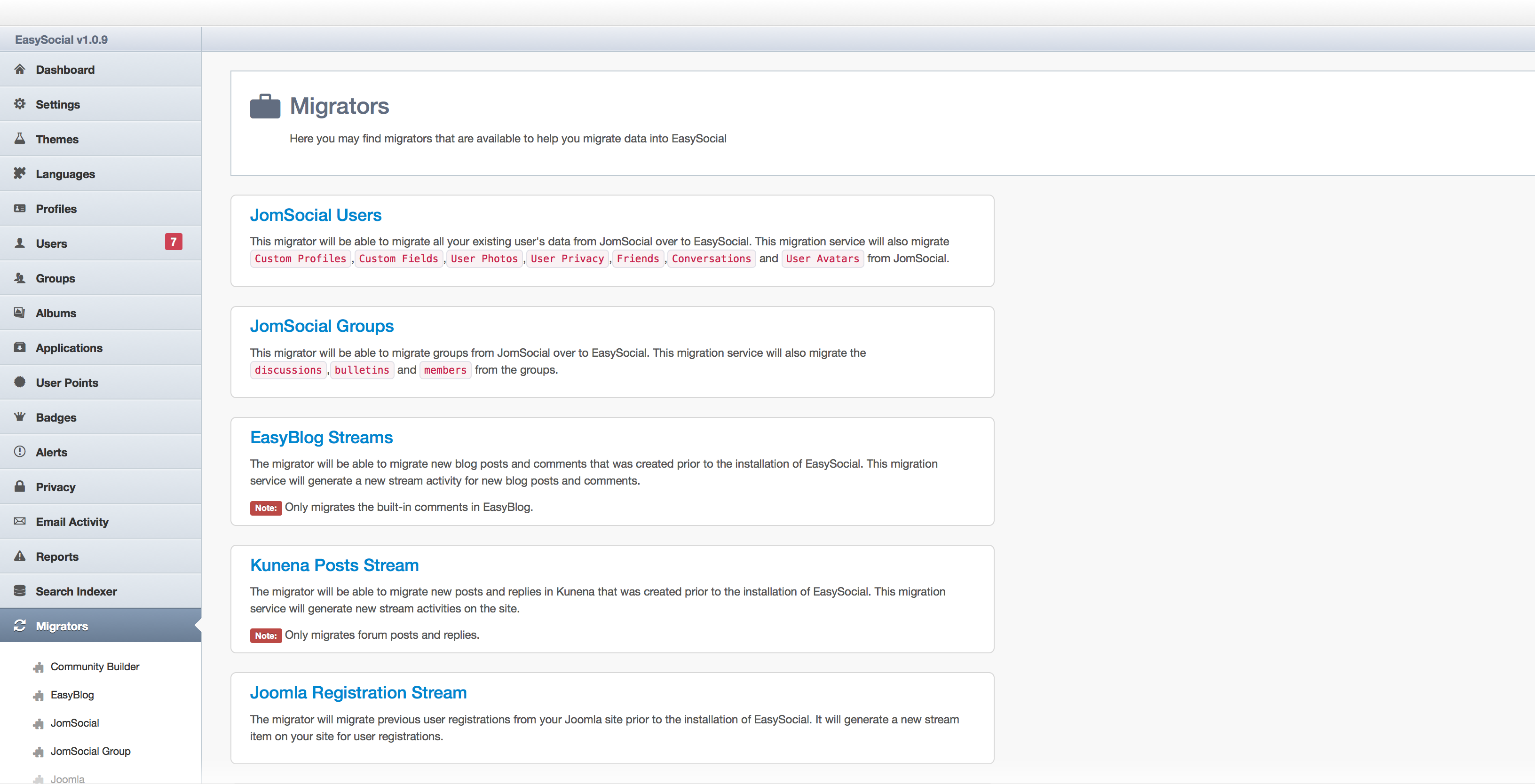Click the Community Builder puzzle icon
1535x784 pixels.
(39, 667)
